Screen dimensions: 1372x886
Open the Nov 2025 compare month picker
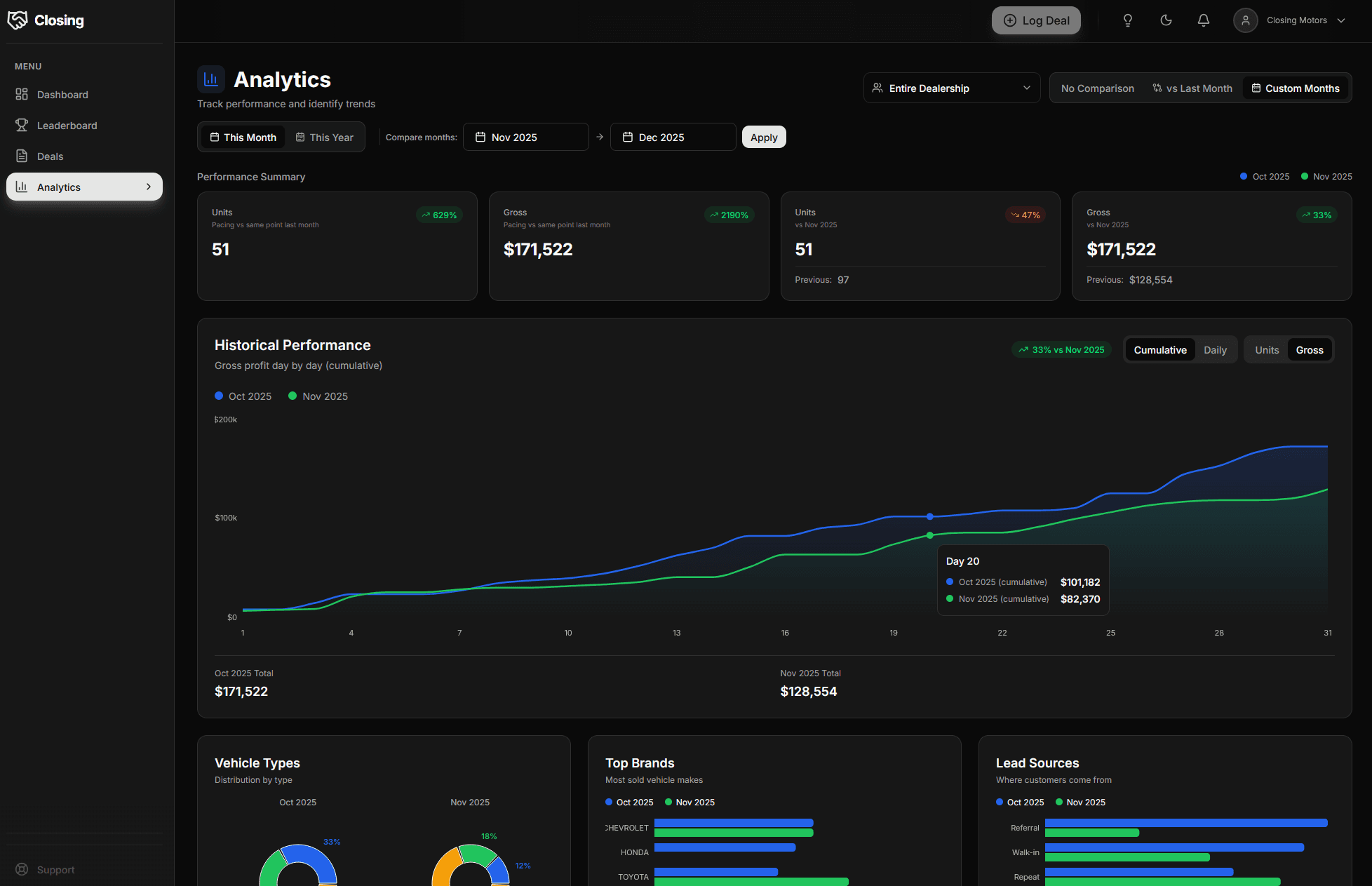525,137
